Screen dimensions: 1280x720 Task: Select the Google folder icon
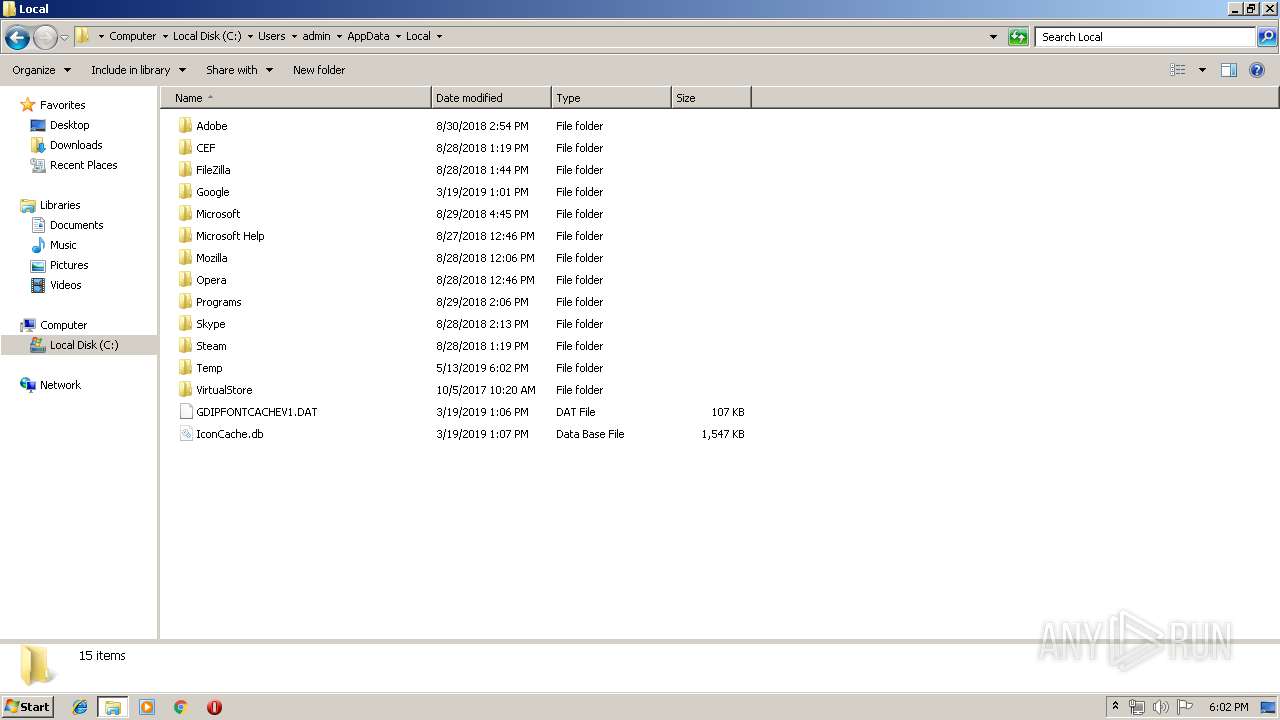[185, 192]
